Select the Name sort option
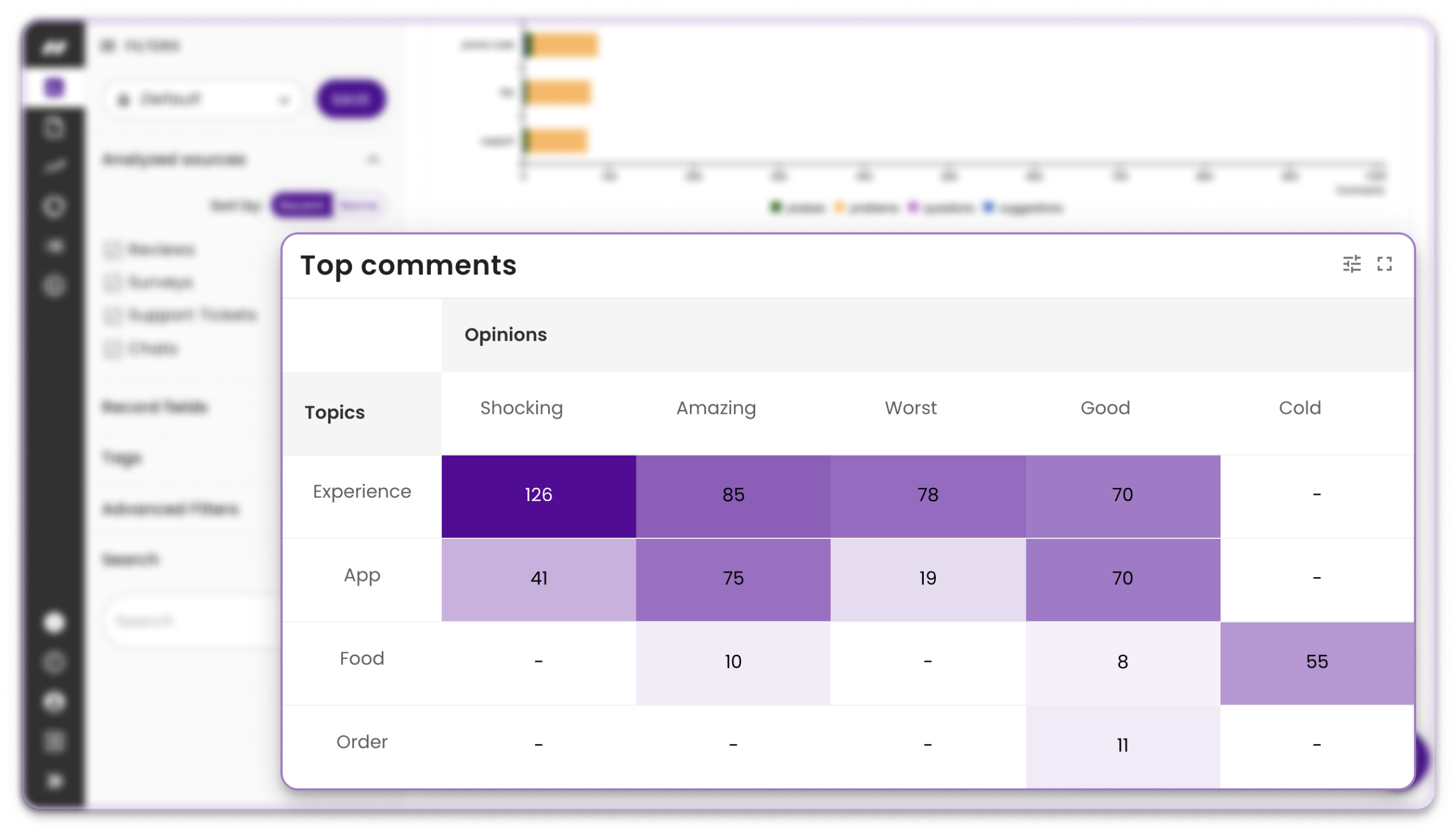 click(359, 205)
